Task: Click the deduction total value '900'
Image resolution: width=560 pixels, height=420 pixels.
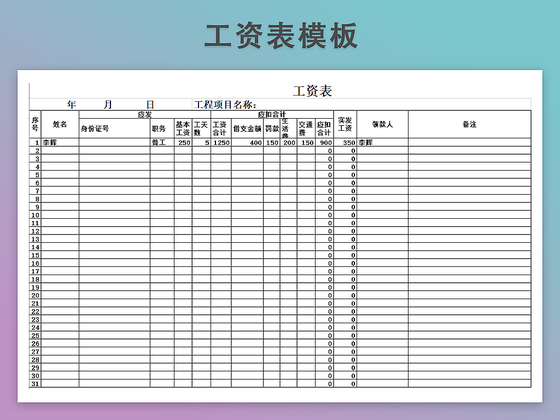Action: click(x=326, y=143)
